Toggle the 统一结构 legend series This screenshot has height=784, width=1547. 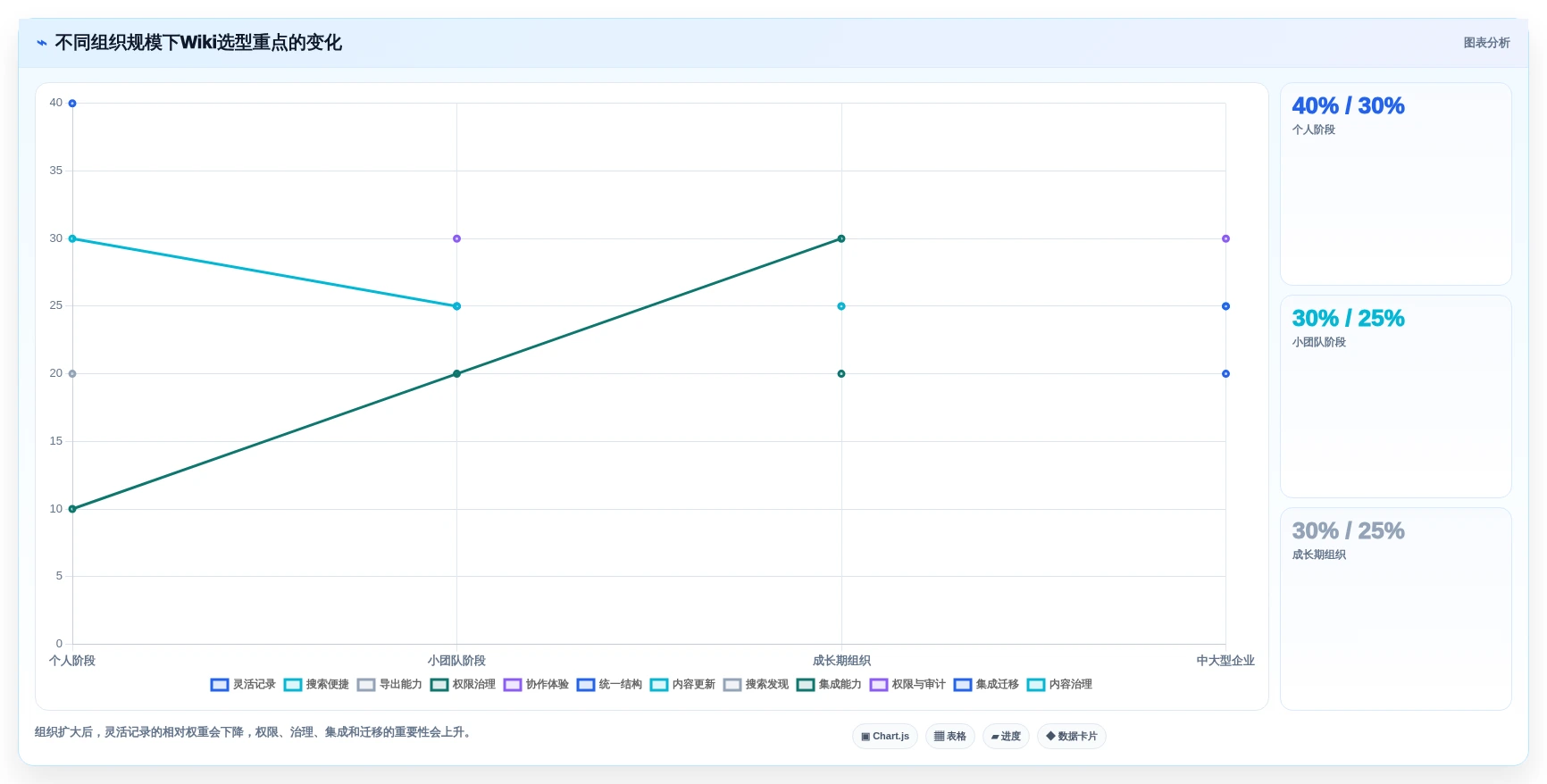609,685
